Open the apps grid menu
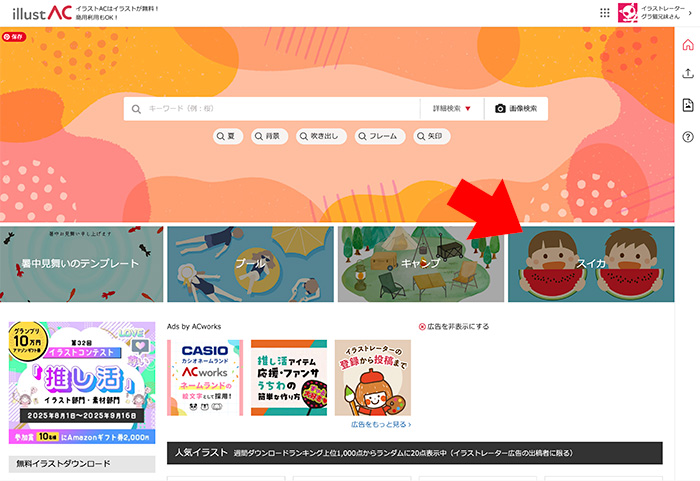The height and width of the screenshot is (481, 700). (x=604, y=13)
